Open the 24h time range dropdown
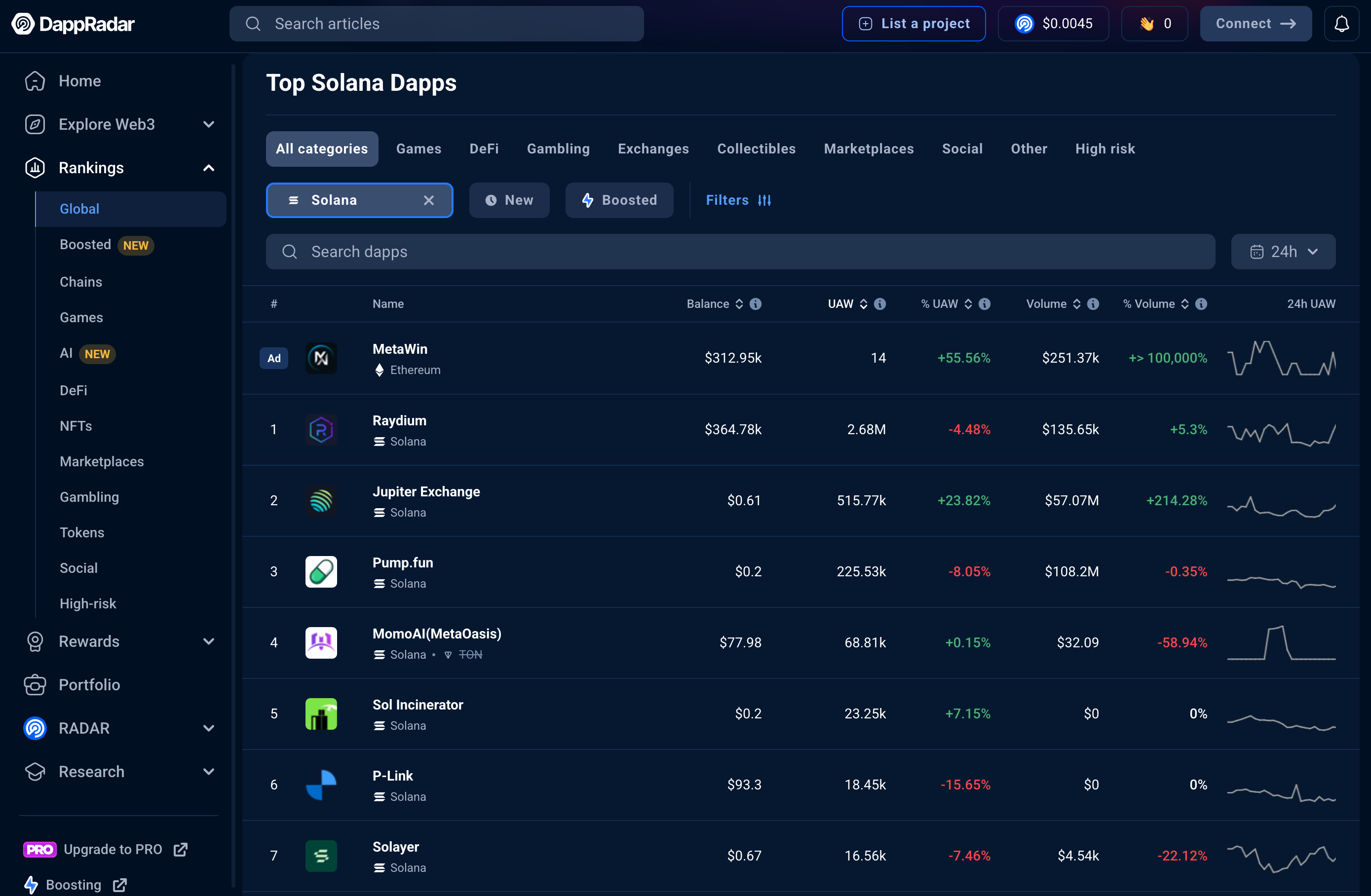Screen dimensions: 1371x896 pyautogui.click(x=1283, y=252)
